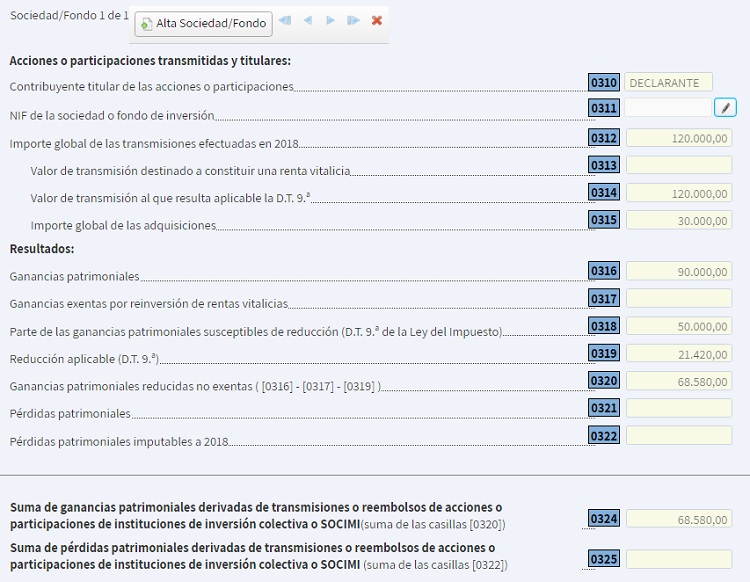750x582 pixels.
Task: Click field 0324 showing 68.580,00
Action: tap(679, 518)
